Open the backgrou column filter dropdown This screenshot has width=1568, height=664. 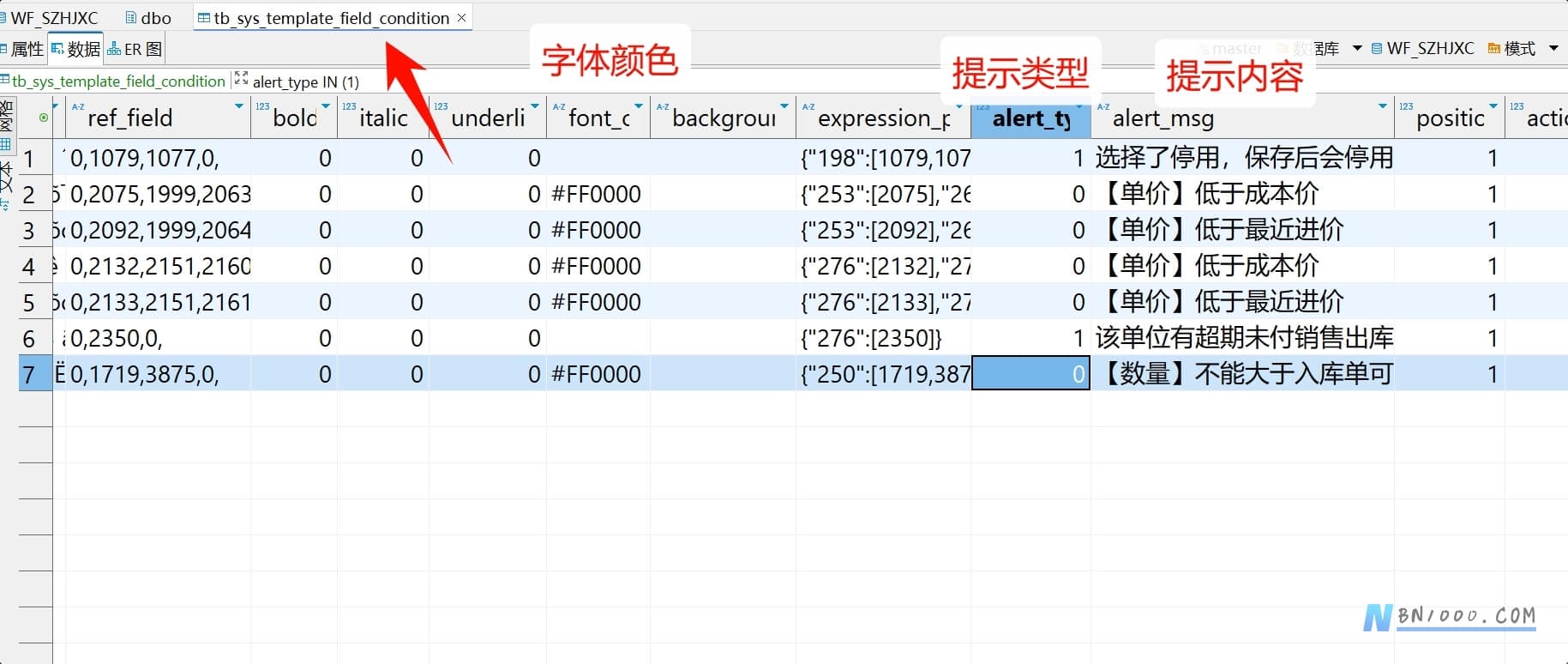coord(784,106)
